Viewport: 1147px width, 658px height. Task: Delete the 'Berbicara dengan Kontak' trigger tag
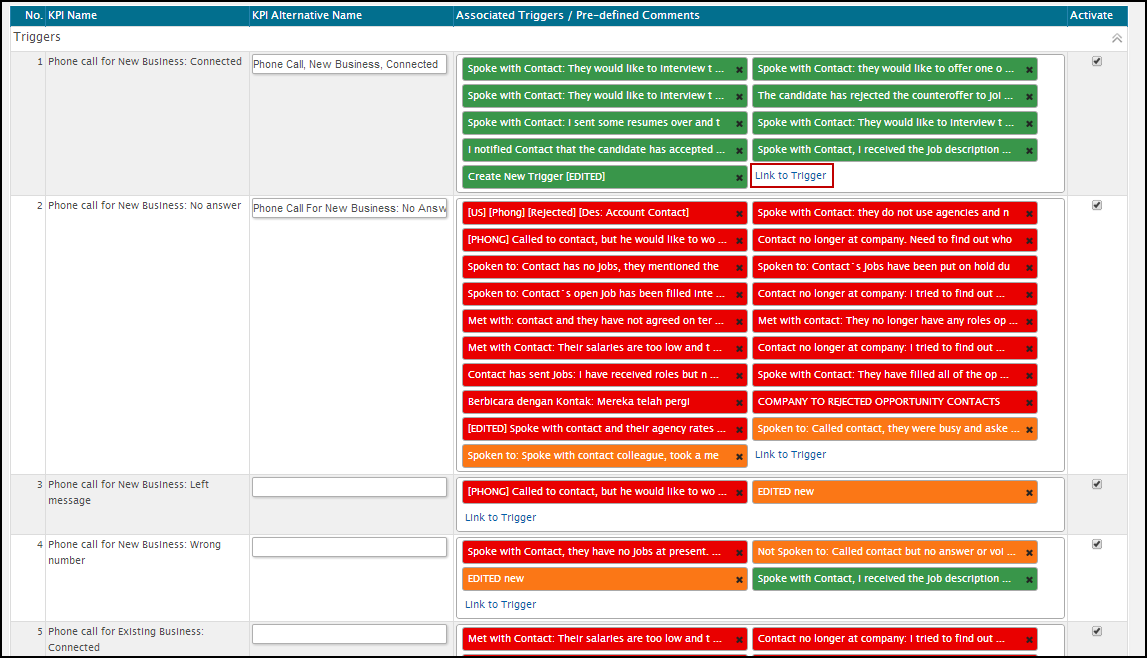740,404
